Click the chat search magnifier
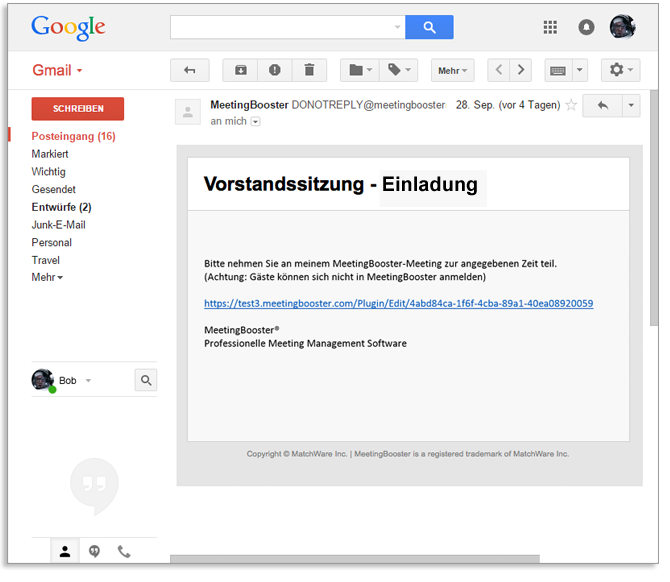 tap(146, 380)
